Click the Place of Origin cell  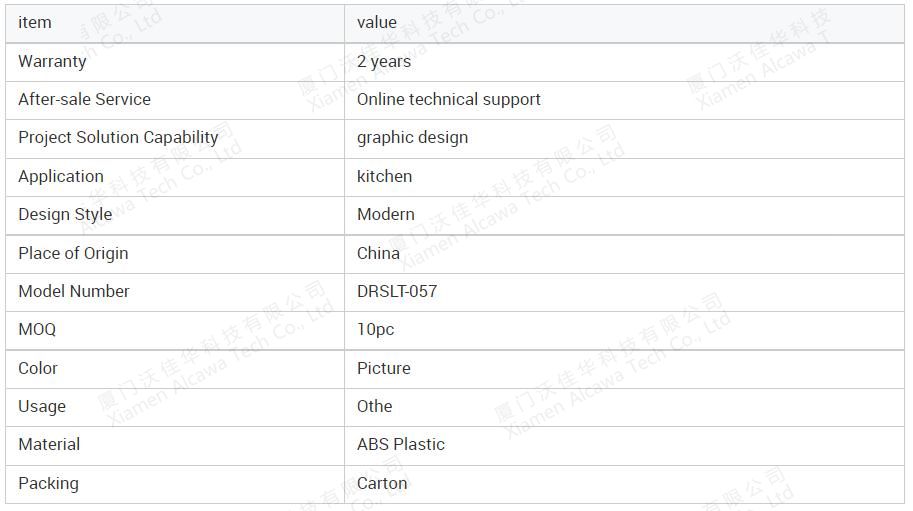coord(175,254)
